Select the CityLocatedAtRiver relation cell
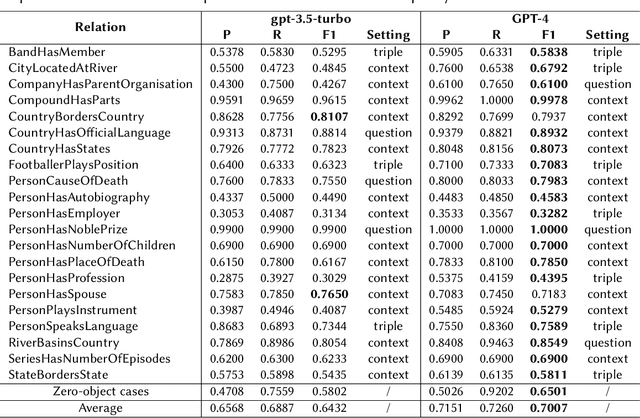This screenshot has height=418, width=640. 58,66
